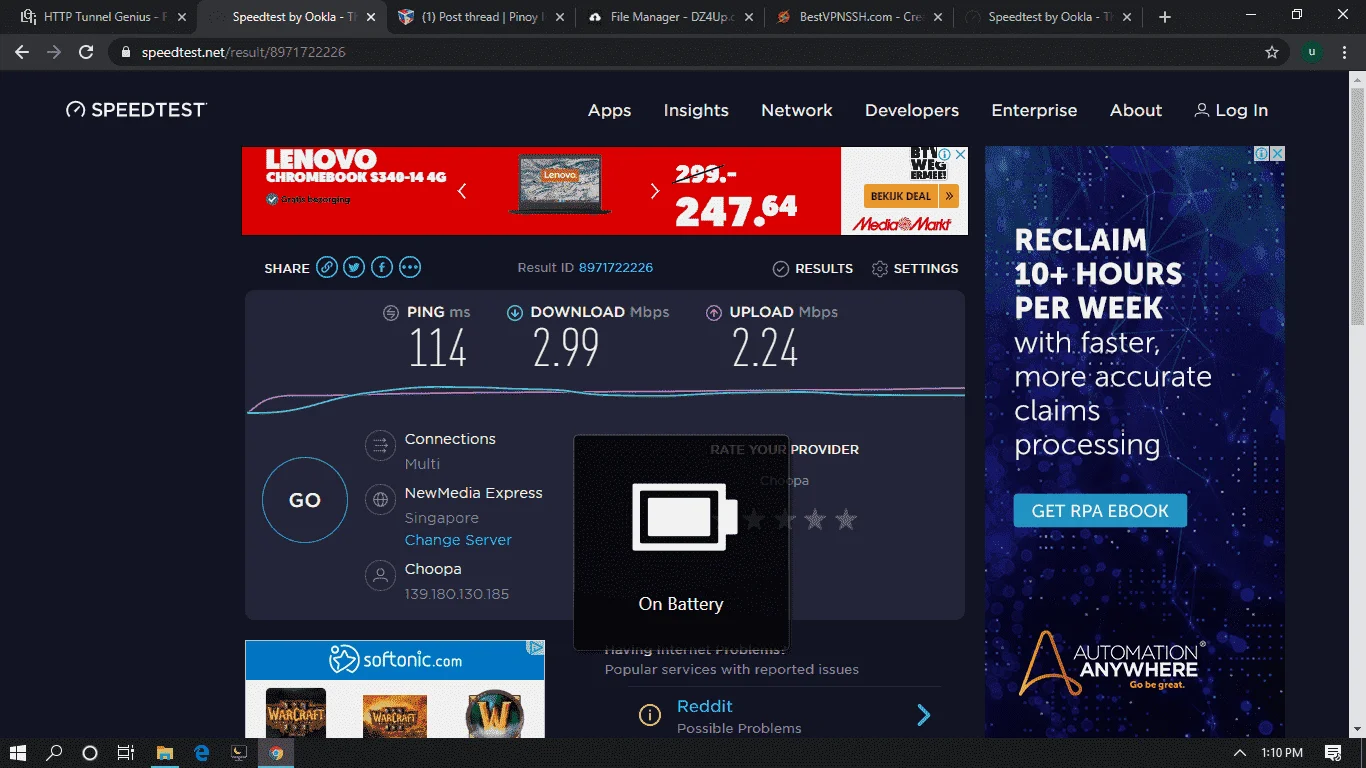Open the Enterprise menu item
Viewport: 1366px width, 768px height.
point(1034,110)
